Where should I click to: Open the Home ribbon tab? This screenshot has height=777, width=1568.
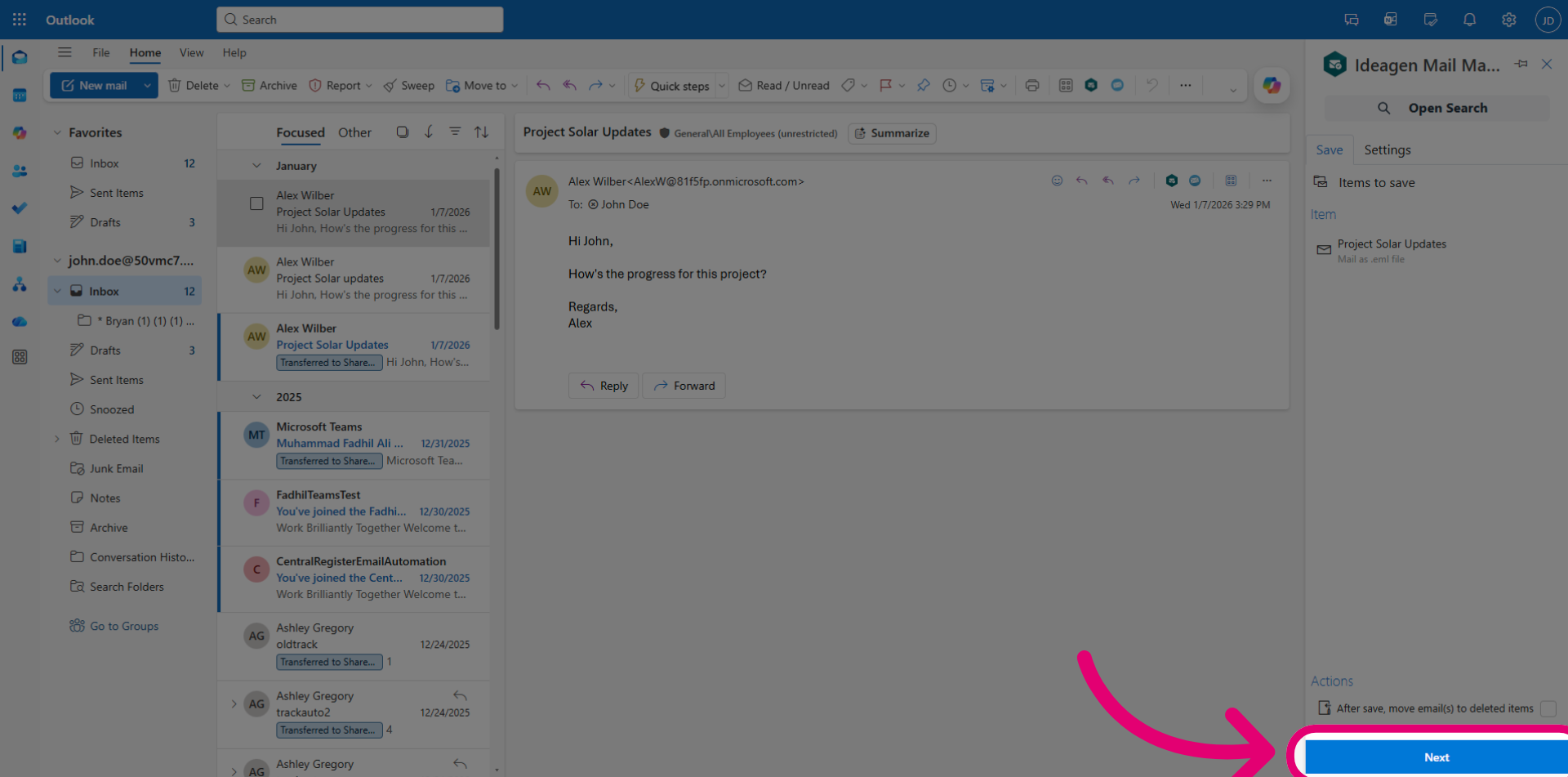pyautogui.click(x=145, y=52)
